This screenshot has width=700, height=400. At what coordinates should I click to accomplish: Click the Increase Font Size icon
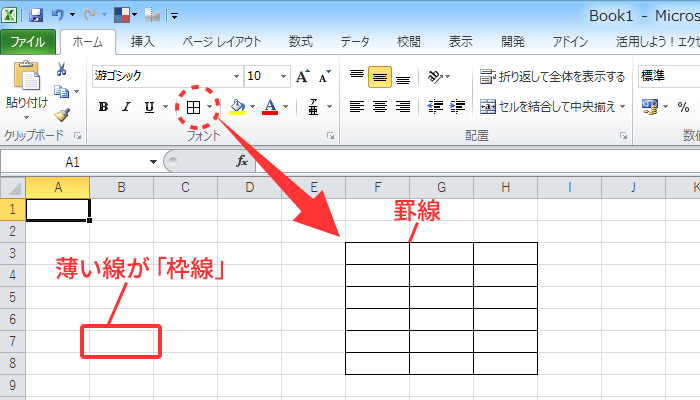coord(303,76)
